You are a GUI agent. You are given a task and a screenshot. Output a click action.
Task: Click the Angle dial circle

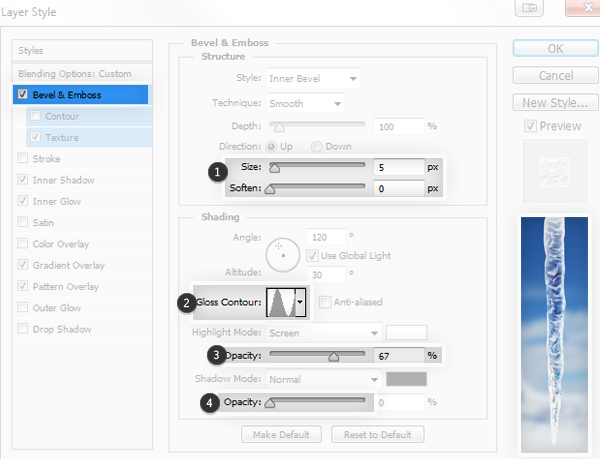[283, 257]
